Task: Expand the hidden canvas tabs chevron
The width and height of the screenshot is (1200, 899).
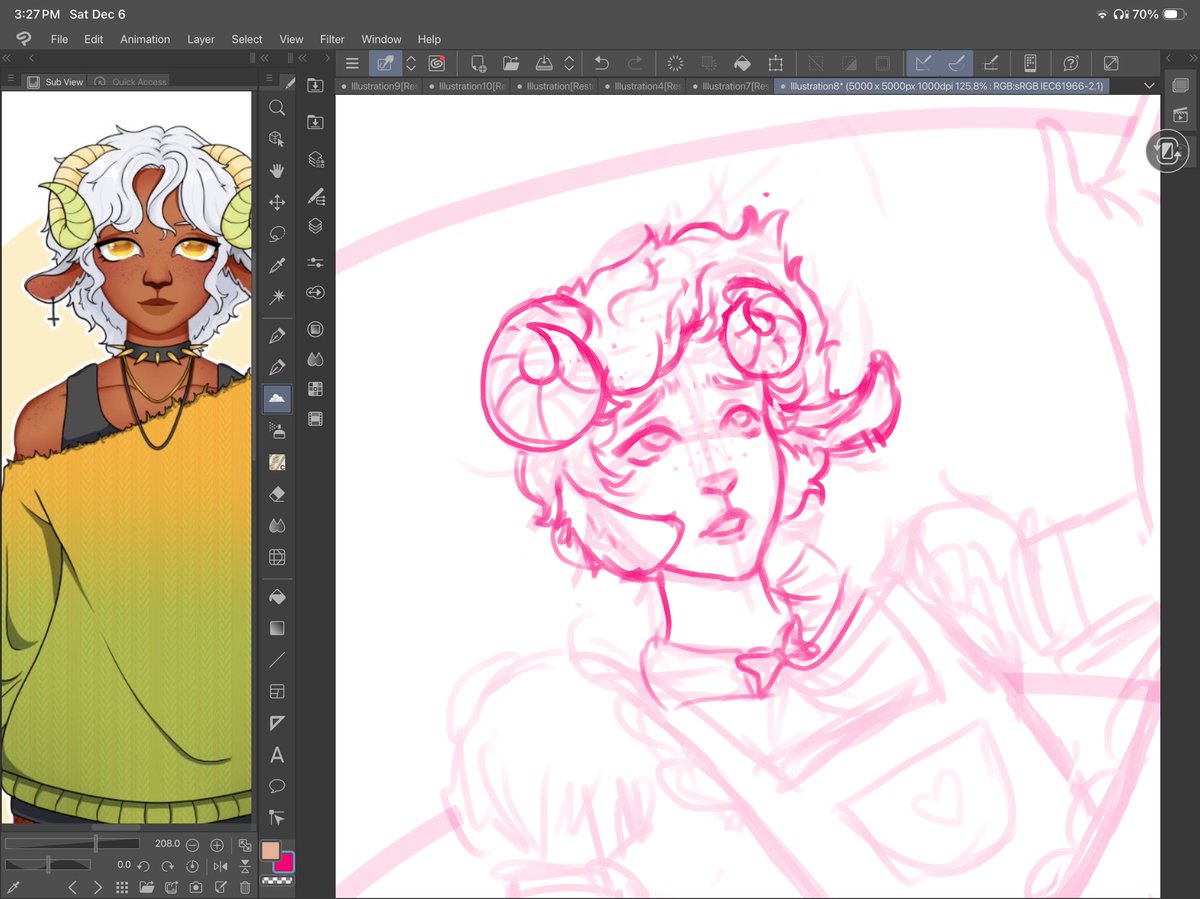Action: [x=1149, y=86]
